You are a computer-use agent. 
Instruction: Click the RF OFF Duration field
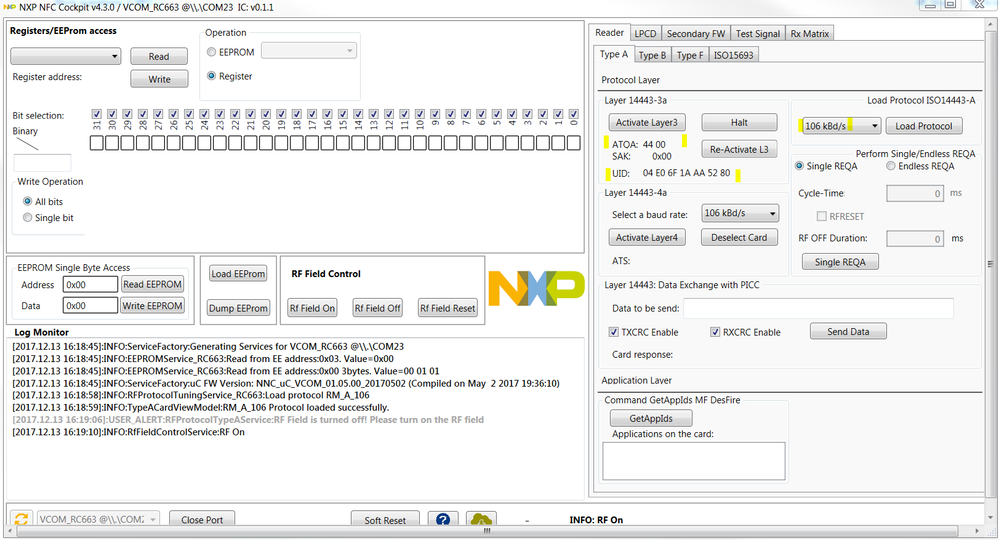pyautogui.click(x=915, y=239)
